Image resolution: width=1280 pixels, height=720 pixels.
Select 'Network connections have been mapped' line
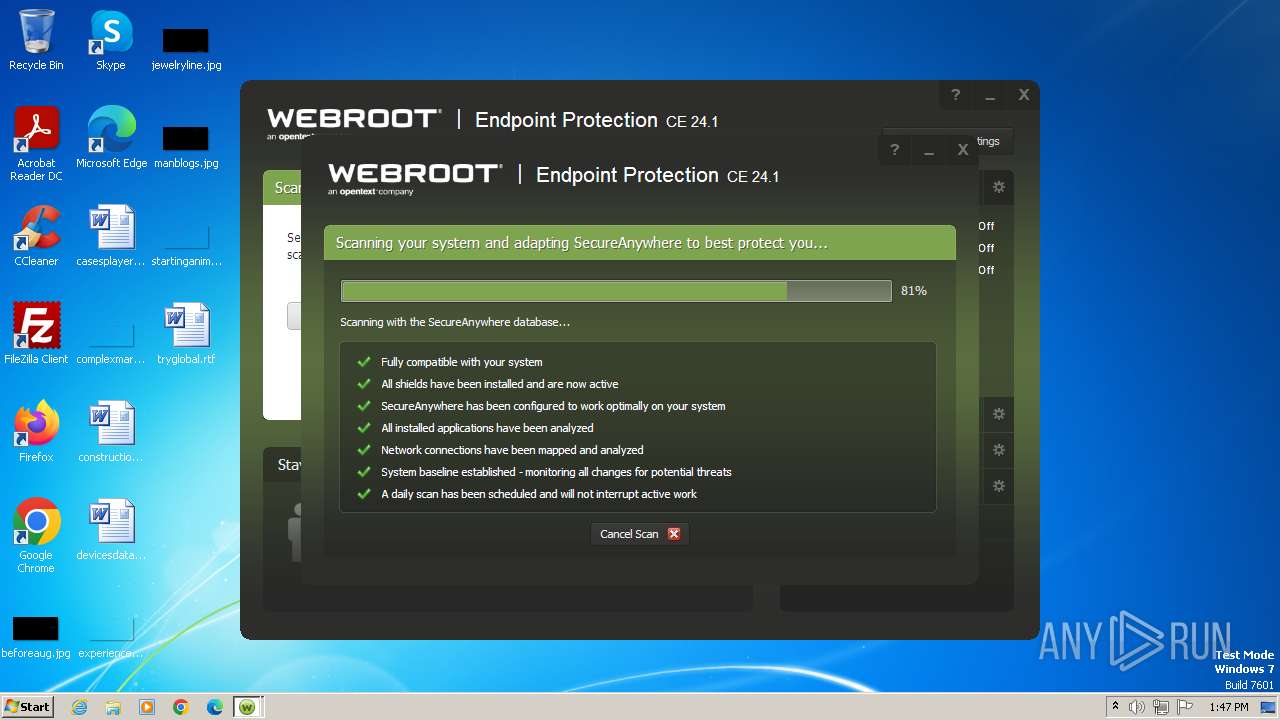point(512,450)
